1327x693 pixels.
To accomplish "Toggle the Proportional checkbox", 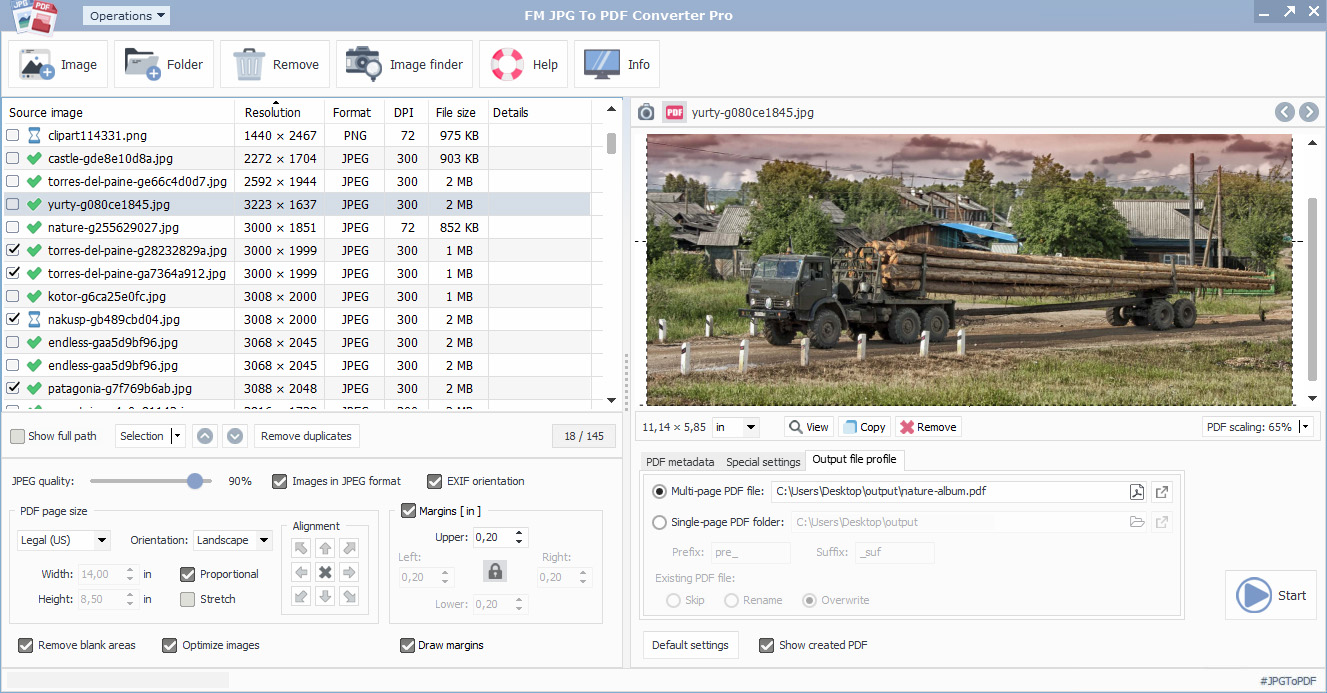I will 187,574.
